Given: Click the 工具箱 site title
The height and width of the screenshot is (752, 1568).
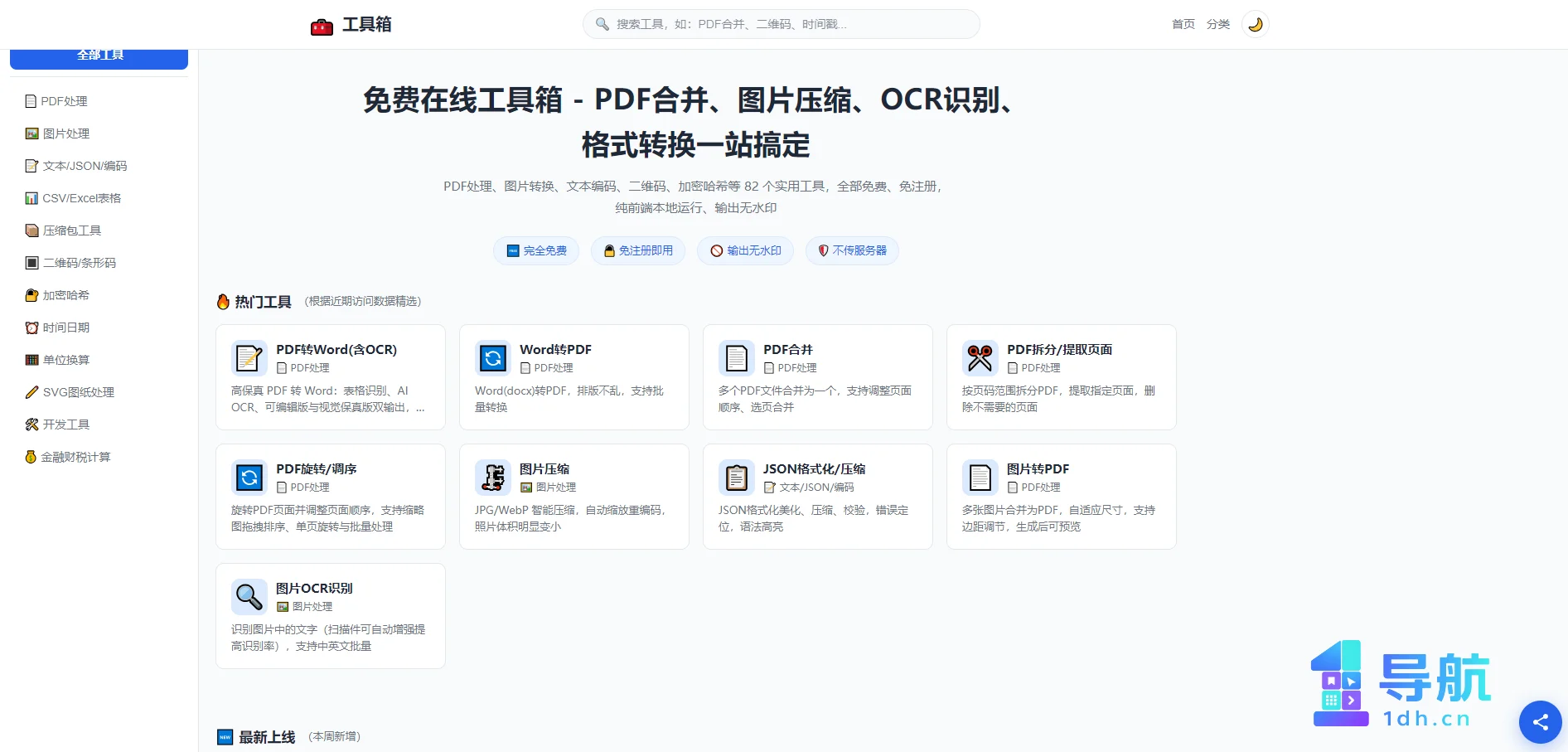Looking at the screenshot, I should coord(367,25).
